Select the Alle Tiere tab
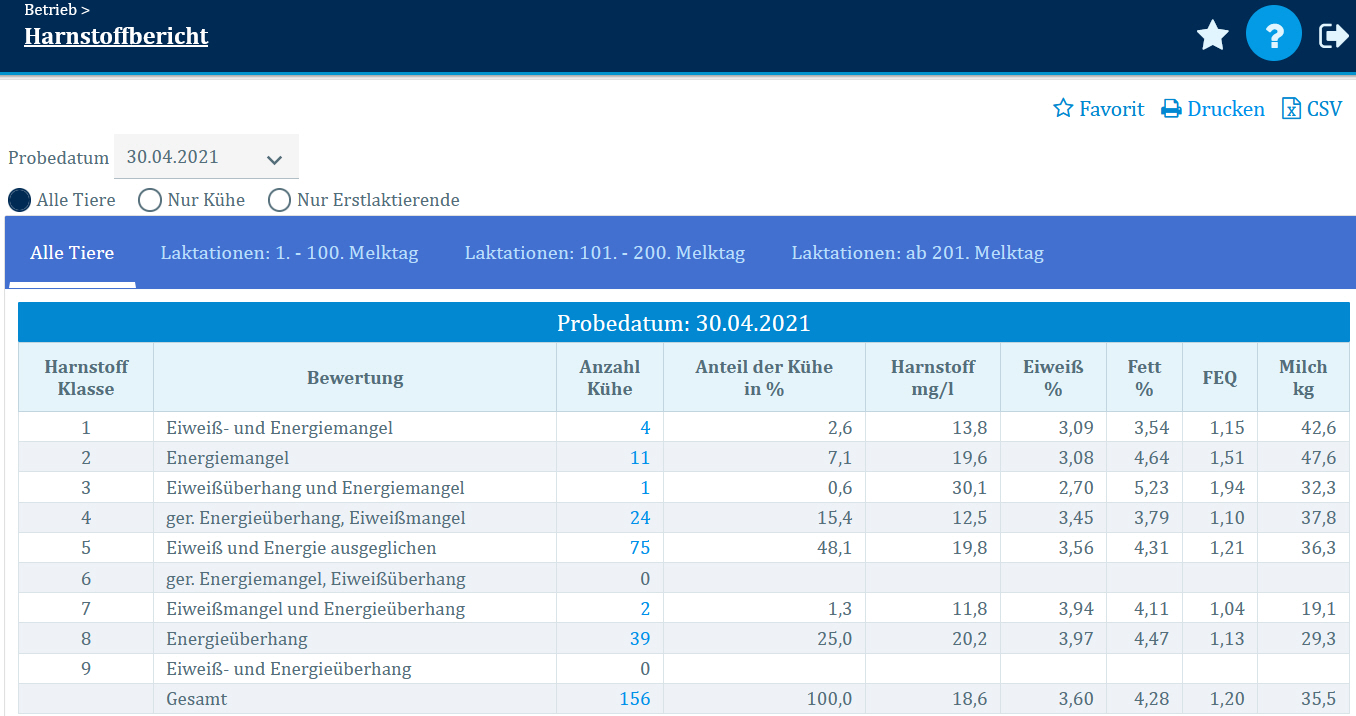Image resolution: width=1356 pixels, height=716 pixels. click(72, 253)
